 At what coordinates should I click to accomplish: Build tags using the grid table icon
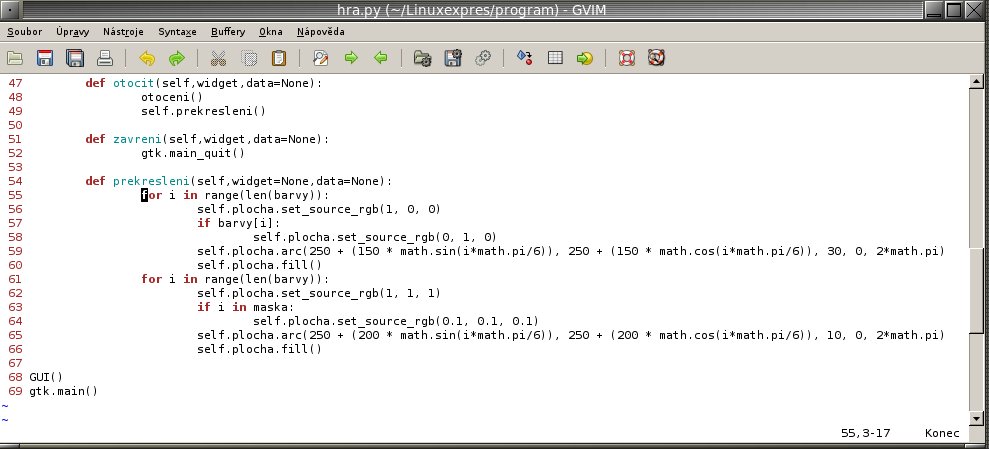click(555, 58)
